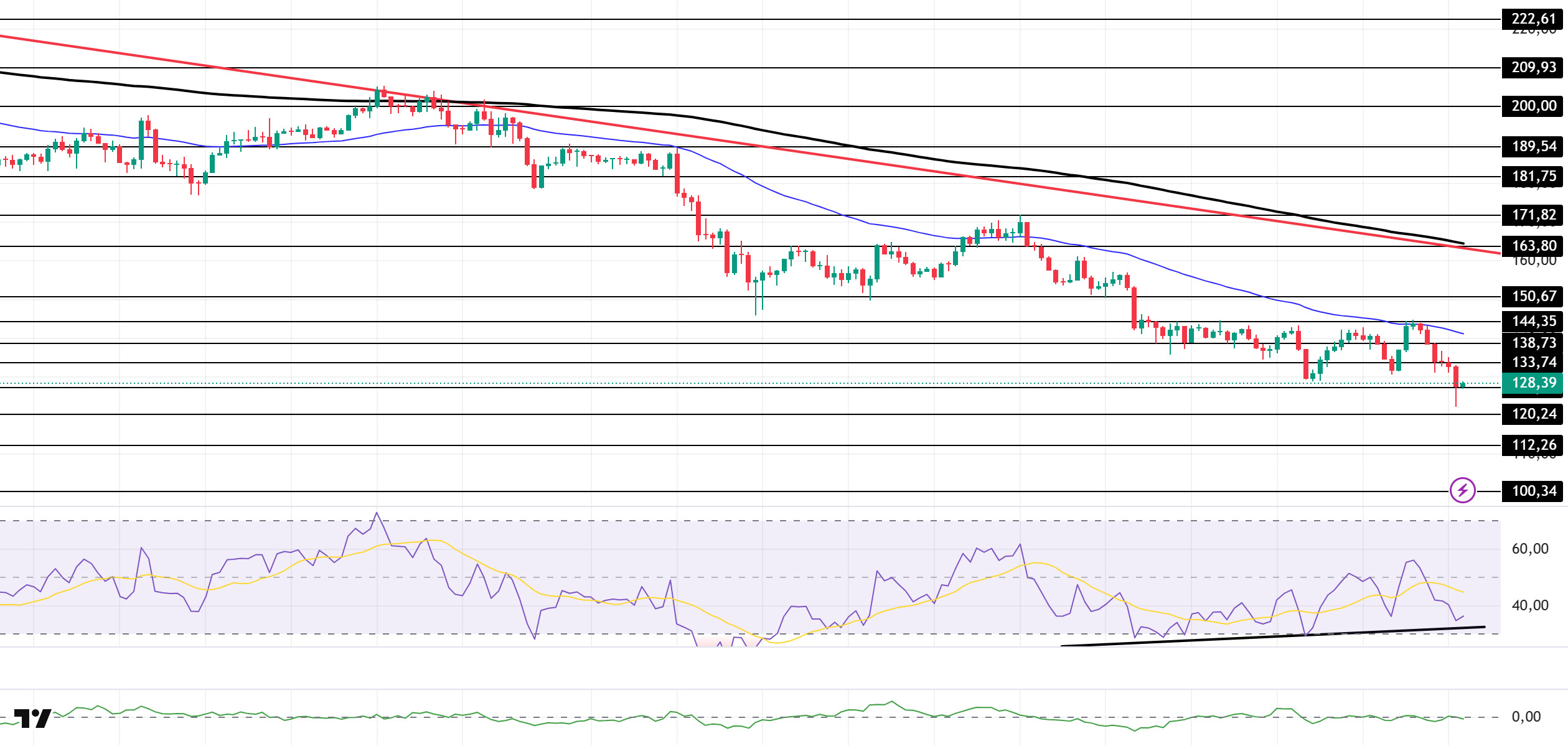Click the purple lightning bolt icon

point(1462,490)
